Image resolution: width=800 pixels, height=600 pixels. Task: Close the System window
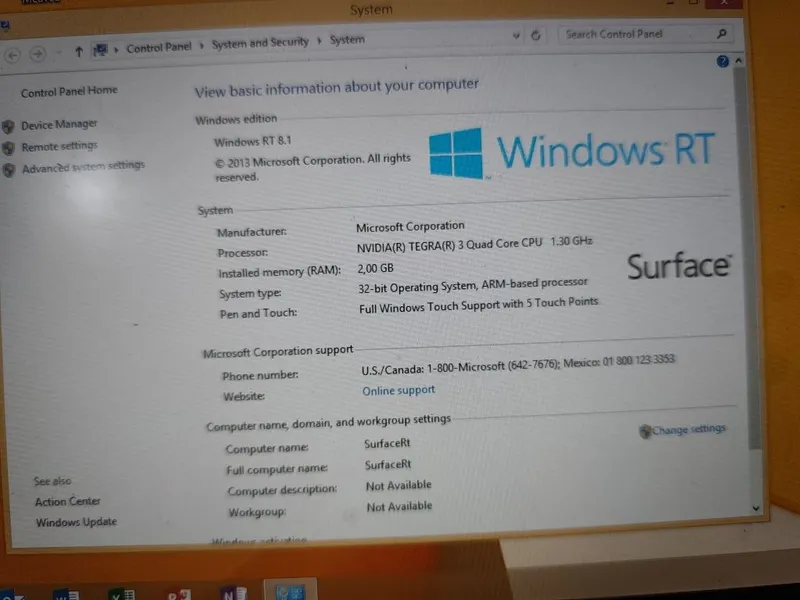pos(723,3)
